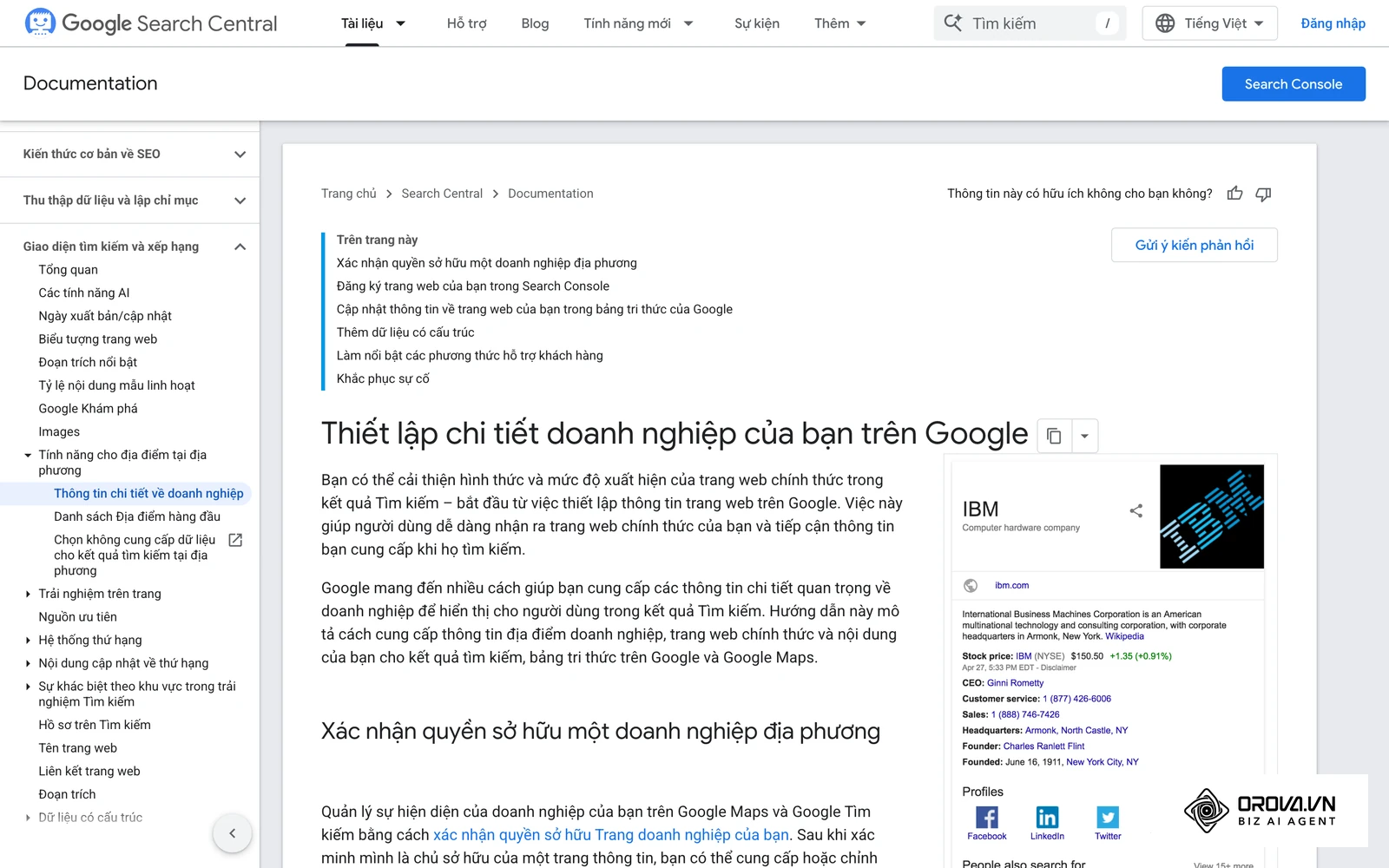Click the Search Console button
Screen dimensions: 1389x868
click(x=1294, y=84)
